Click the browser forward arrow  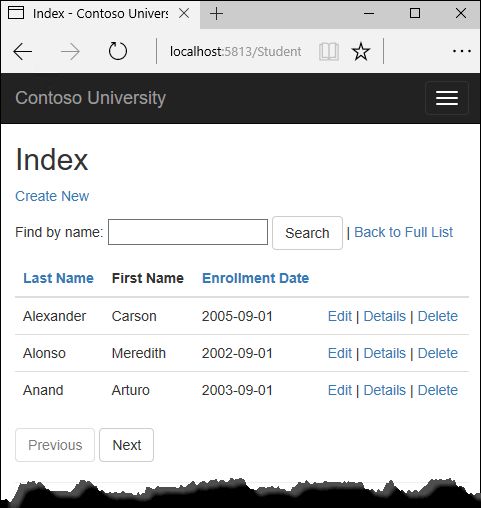tap(70, 51)
